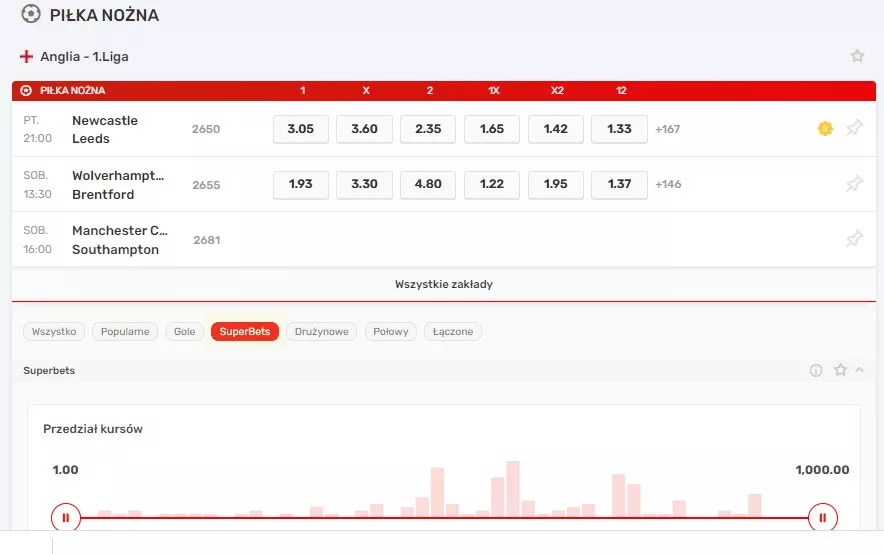Click the Anglia - 1.Liga league title

[85, 56]
